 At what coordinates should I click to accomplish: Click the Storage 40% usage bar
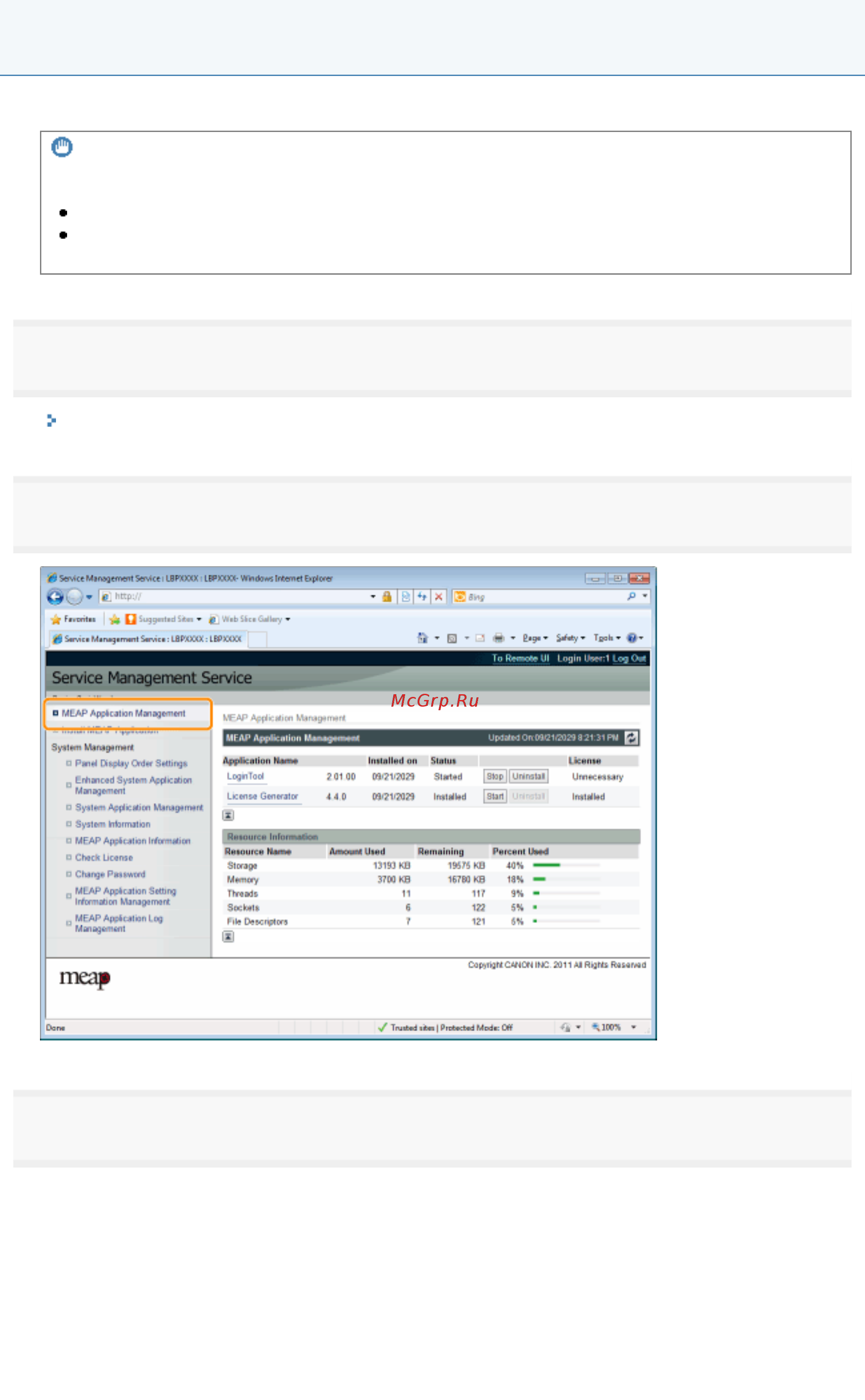[566, 865]
